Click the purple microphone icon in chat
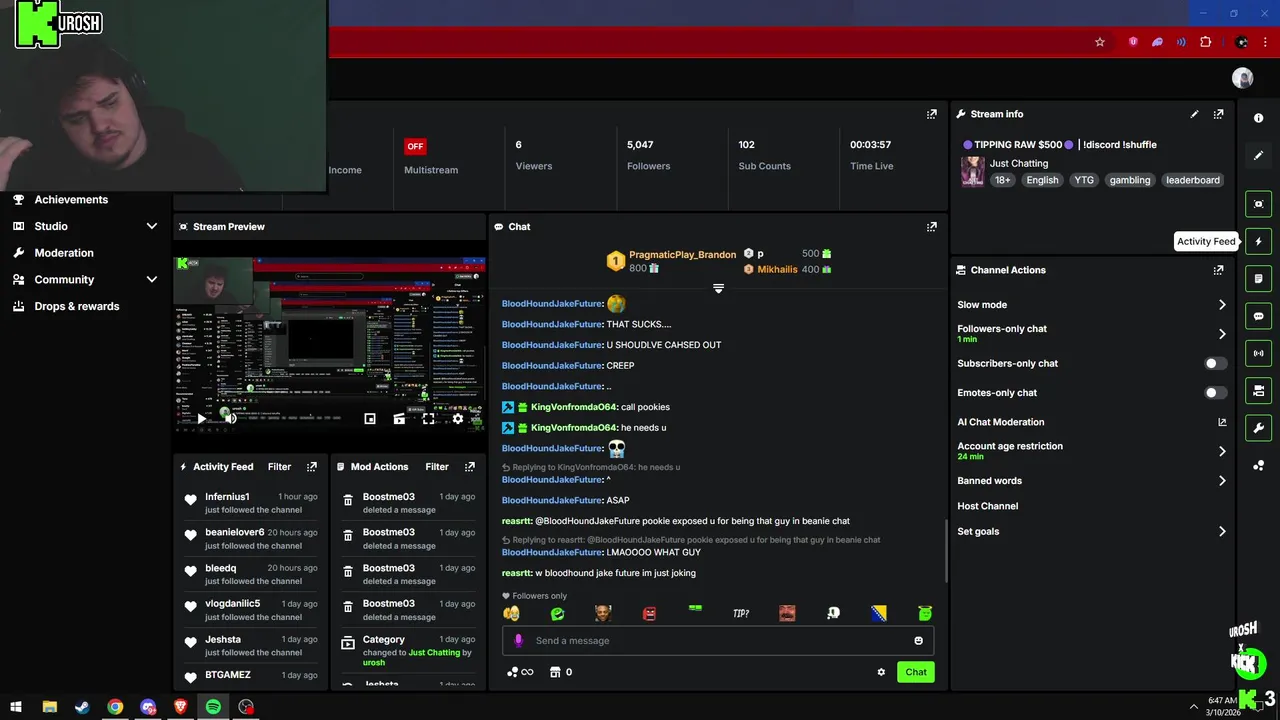This screenshot has width=1280, height=720. 518,641
